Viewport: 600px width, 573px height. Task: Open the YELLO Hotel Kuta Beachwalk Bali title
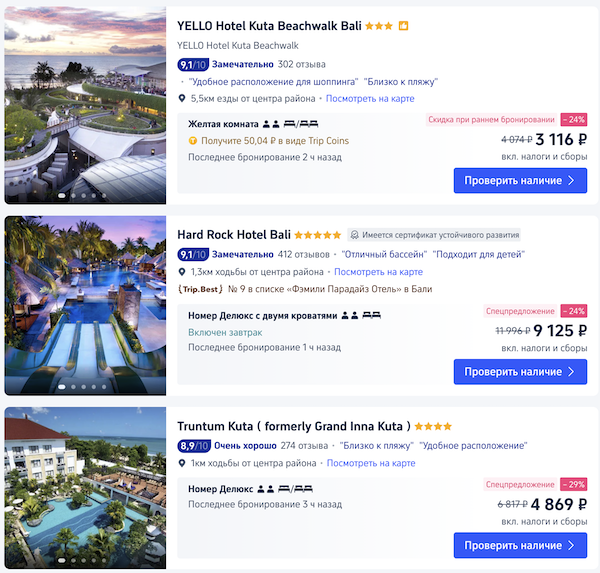pos(268,26)
